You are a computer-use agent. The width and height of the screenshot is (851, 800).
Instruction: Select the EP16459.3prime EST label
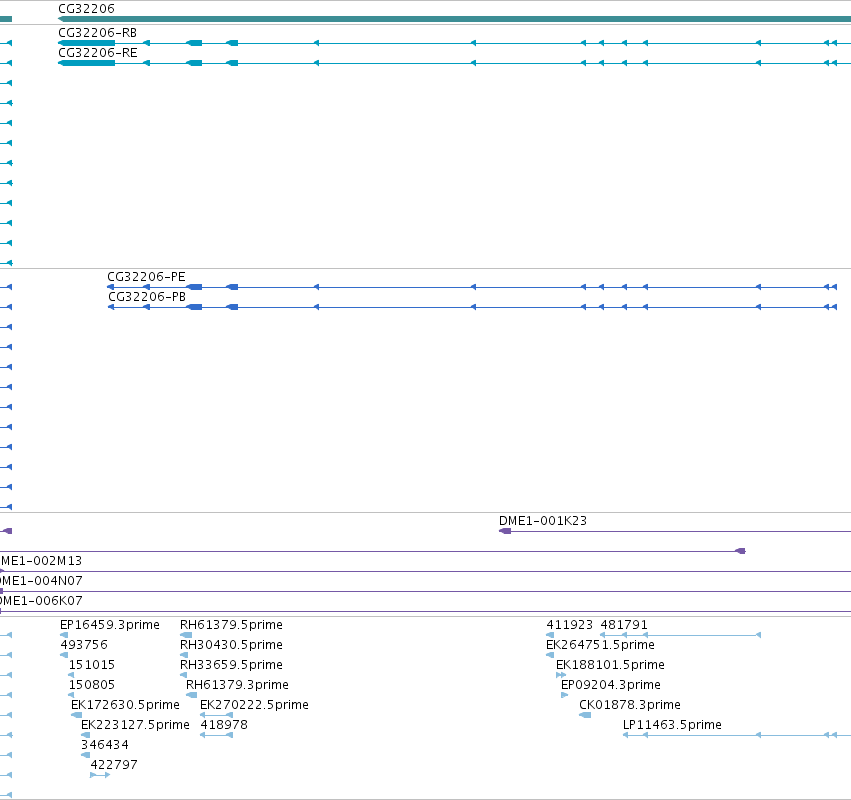point(110,625)
